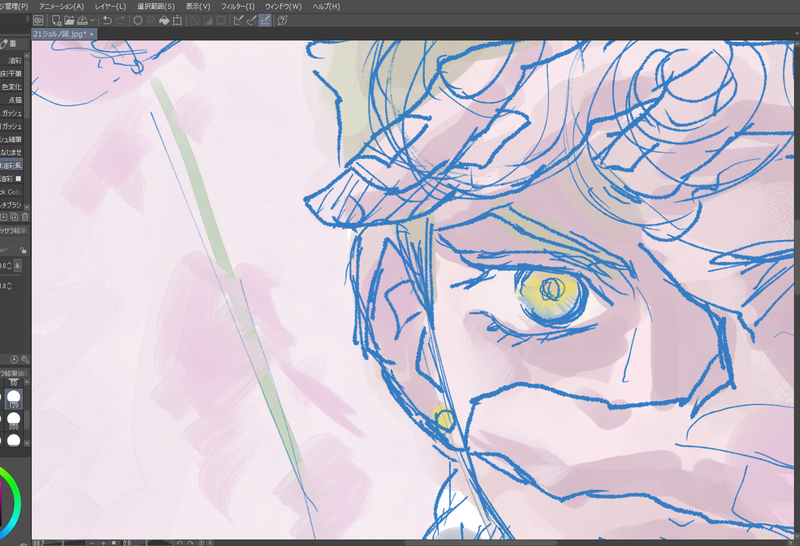This screenshot has height=546, width=800.
Task: Rotate canvas left icon in status bar
Action: coord(180,543)
